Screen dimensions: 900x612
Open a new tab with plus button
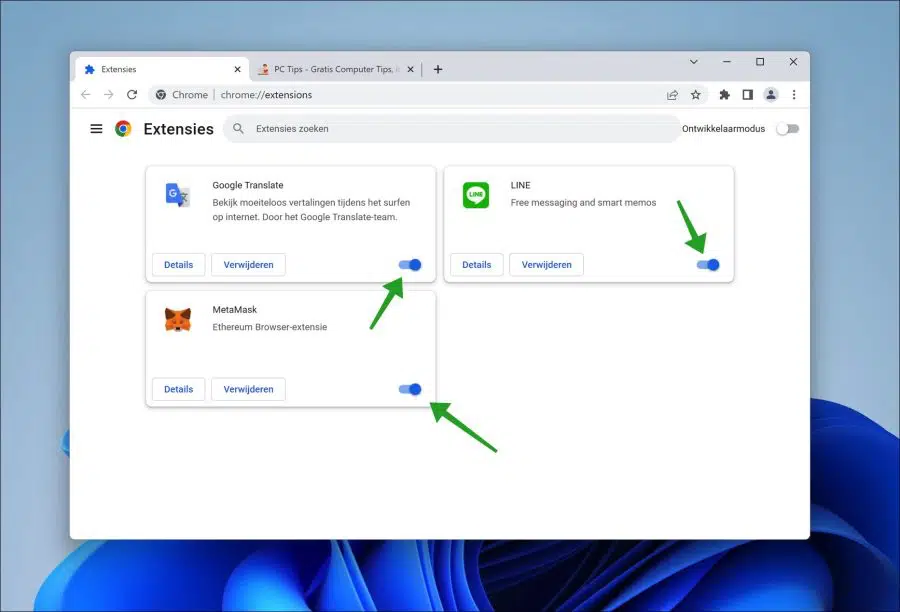[x=438, y=69]
